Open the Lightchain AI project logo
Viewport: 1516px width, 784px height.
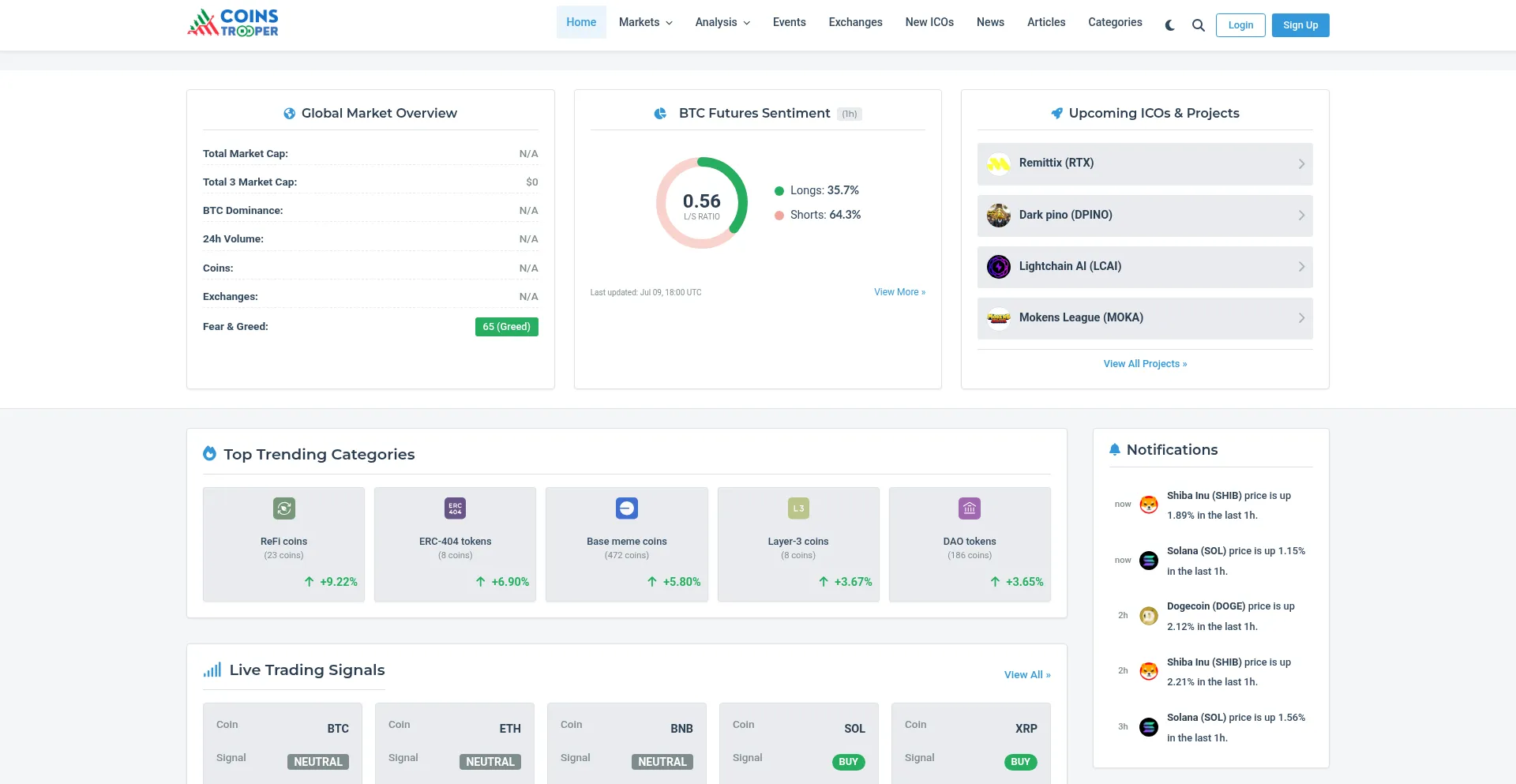click(x=999, y=267)
